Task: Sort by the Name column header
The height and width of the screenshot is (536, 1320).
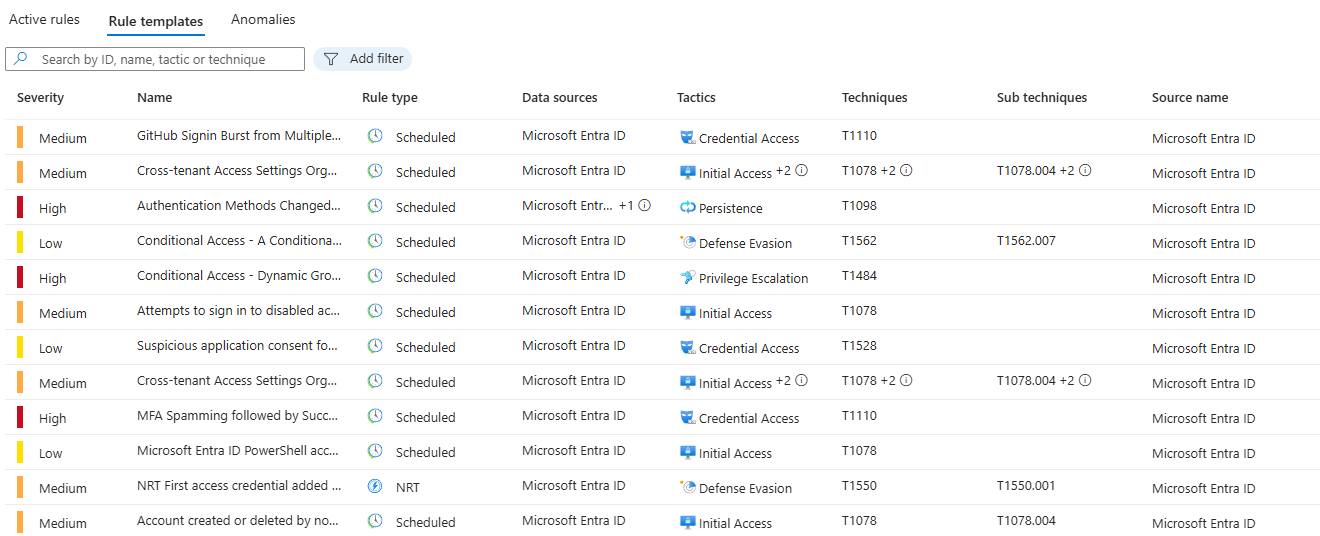Action: click(x=155, y=98)
